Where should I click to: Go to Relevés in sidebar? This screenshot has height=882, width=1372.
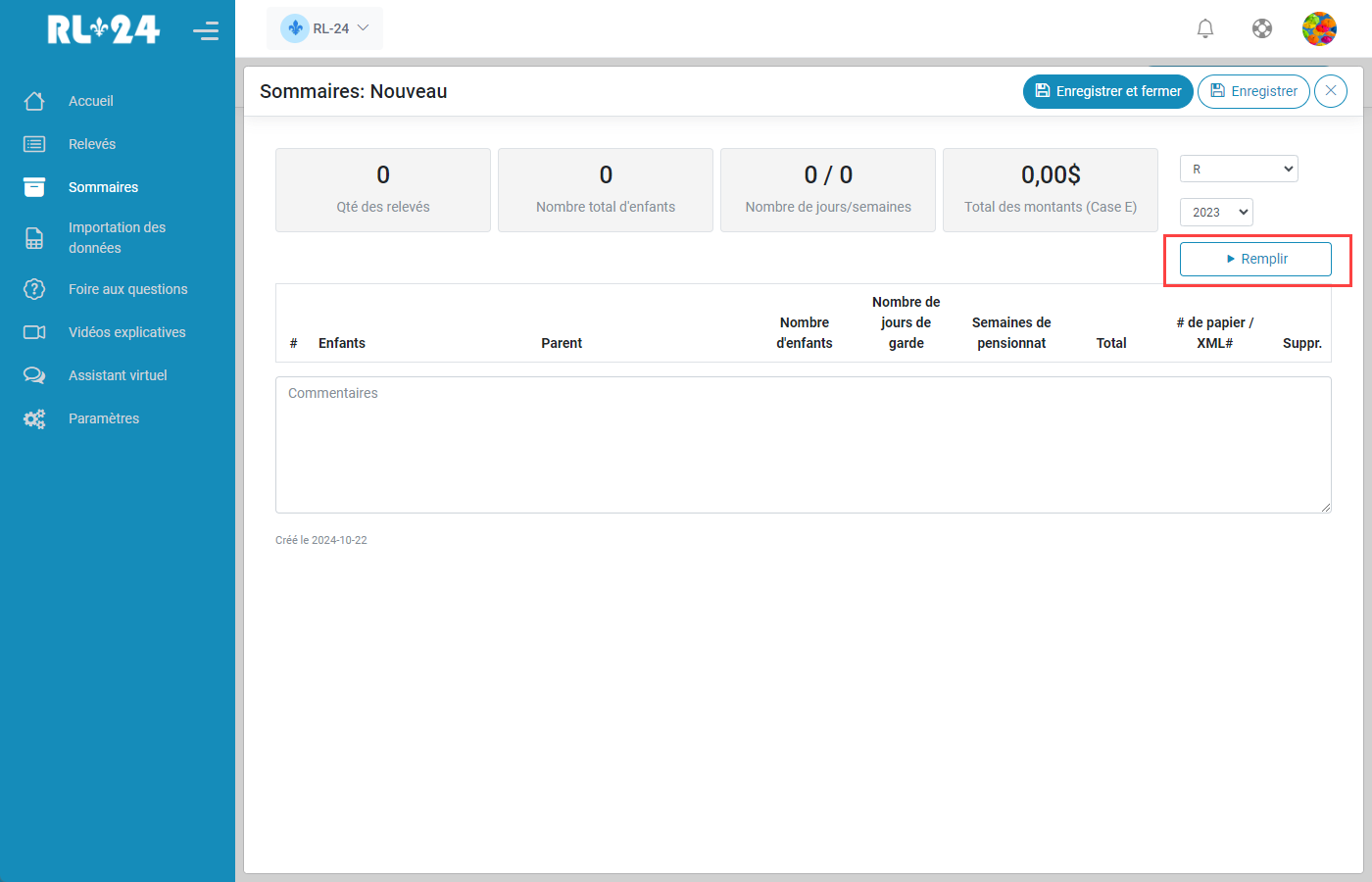[x=92, y=144]
